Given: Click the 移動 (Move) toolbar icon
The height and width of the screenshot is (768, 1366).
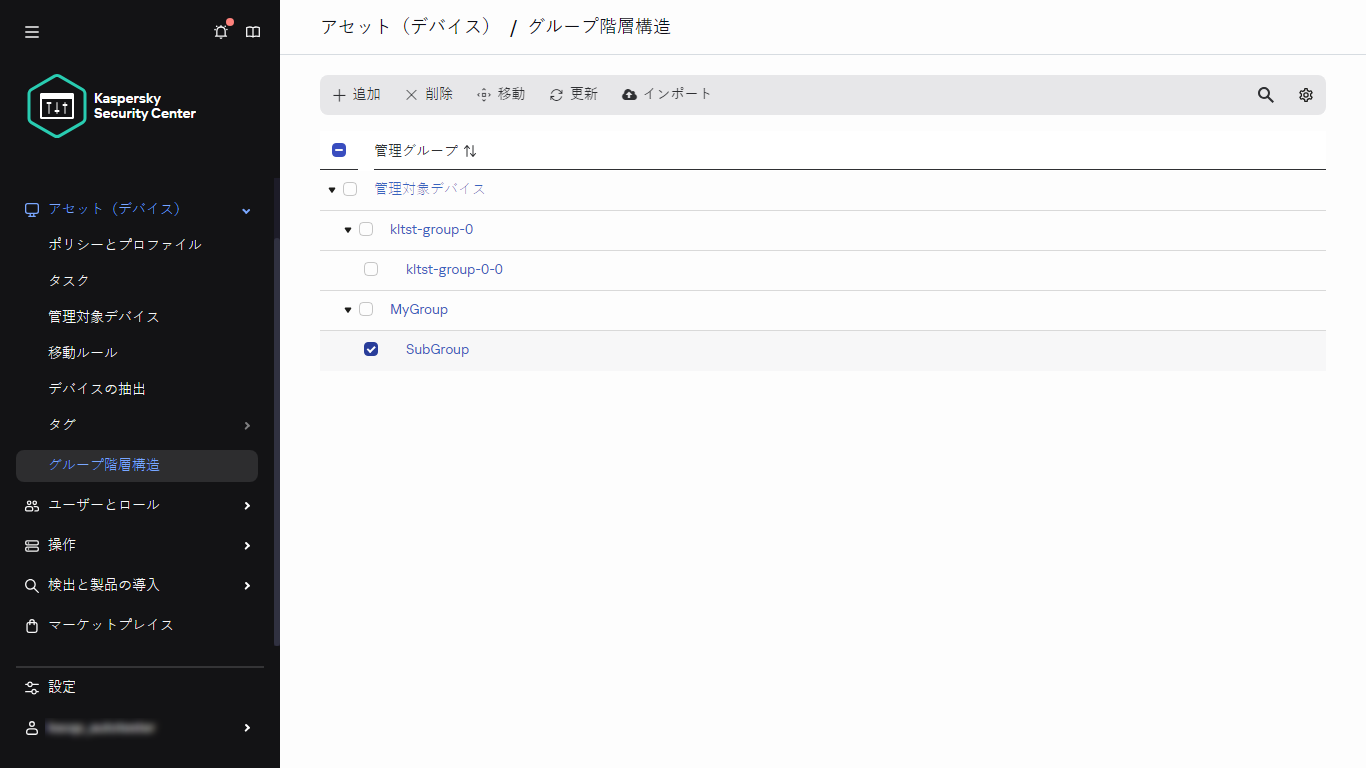Looking at the screenshot, I should 500,94.
